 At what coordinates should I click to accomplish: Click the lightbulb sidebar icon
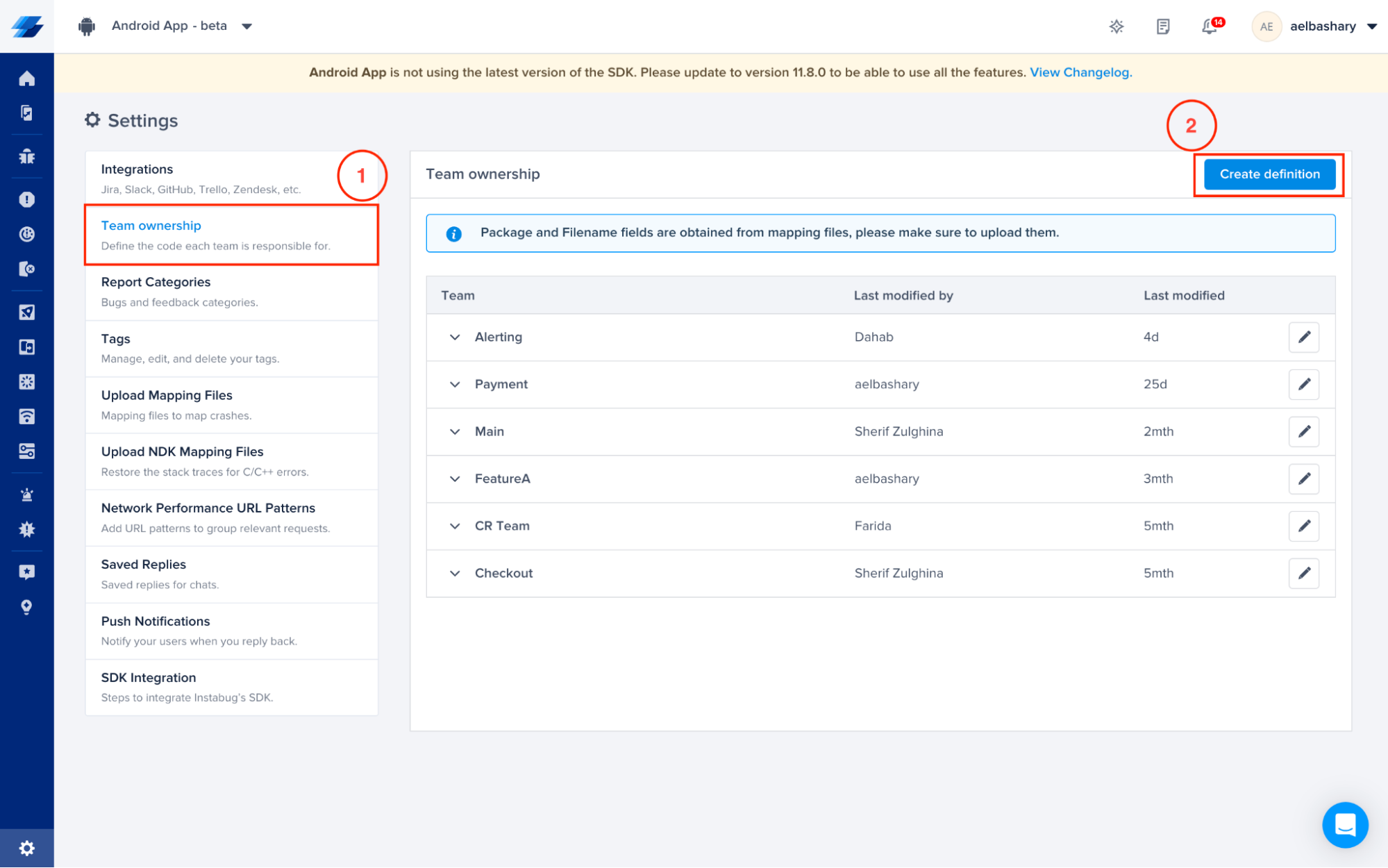pyautogui.click(x=26, y=607)
